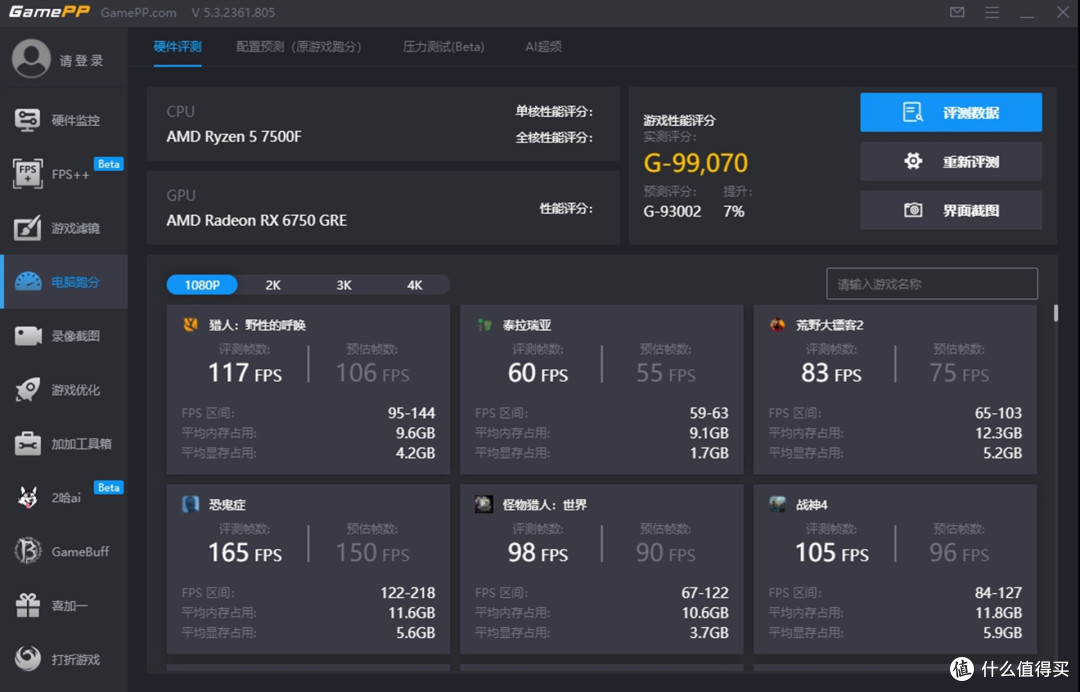The image size is (1080, 692).
Task: Open the 2哈ai husky icon
Action: pyautogui.click(x=28, y=497)
